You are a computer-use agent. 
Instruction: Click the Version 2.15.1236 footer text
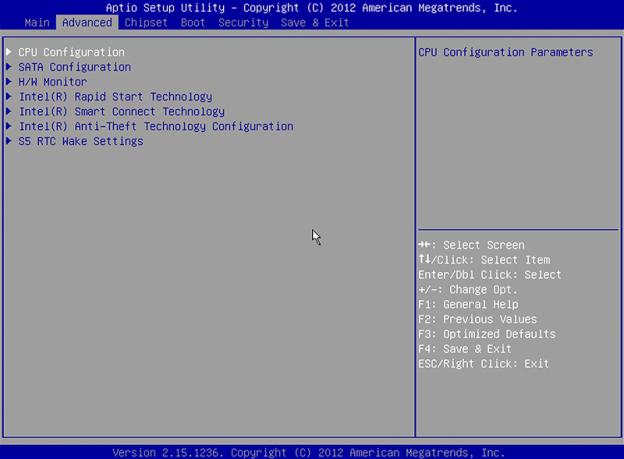coord(308,453)
